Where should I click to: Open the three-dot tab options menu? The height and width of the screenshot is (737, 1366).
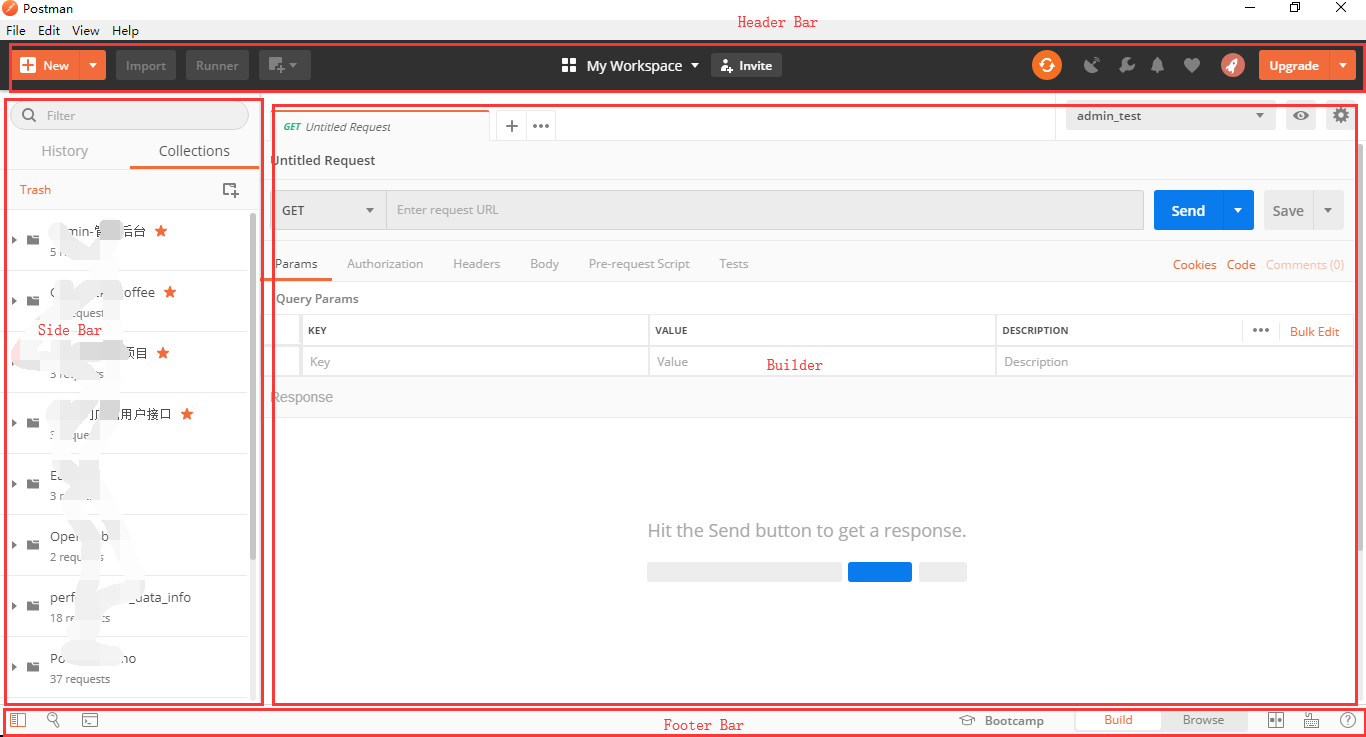tap(541, 126)
